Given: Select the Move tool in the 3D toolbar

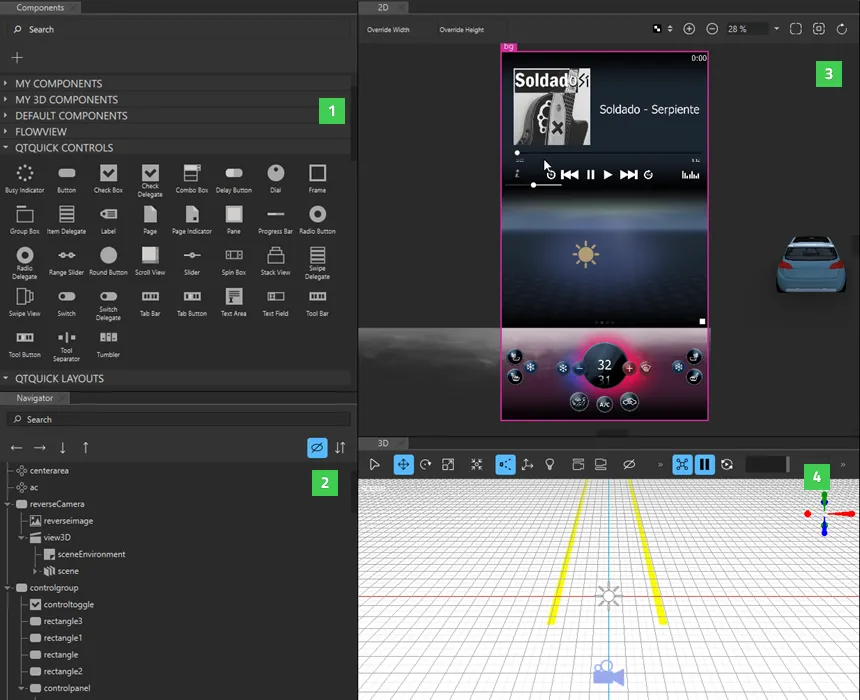Looking at the screenshot, I should 404,464.
